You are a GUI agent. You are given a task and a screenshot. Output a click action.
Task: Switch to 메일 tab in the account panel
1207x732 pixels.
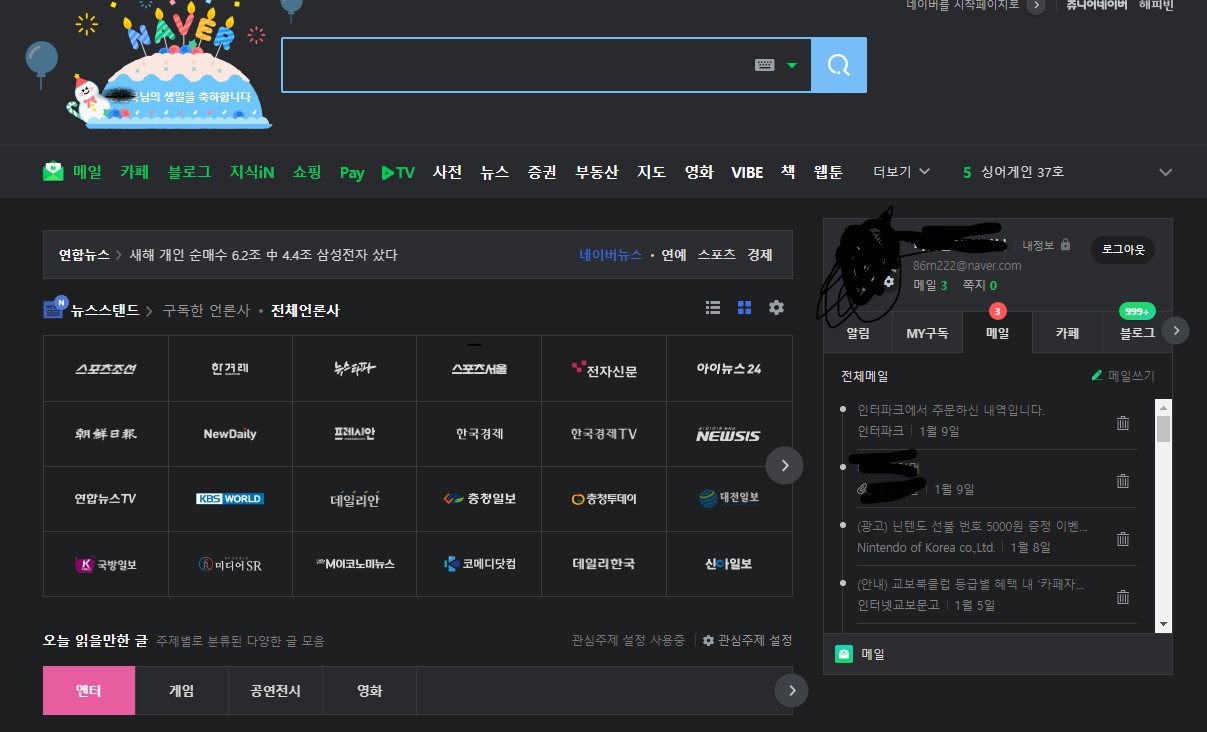997,333
